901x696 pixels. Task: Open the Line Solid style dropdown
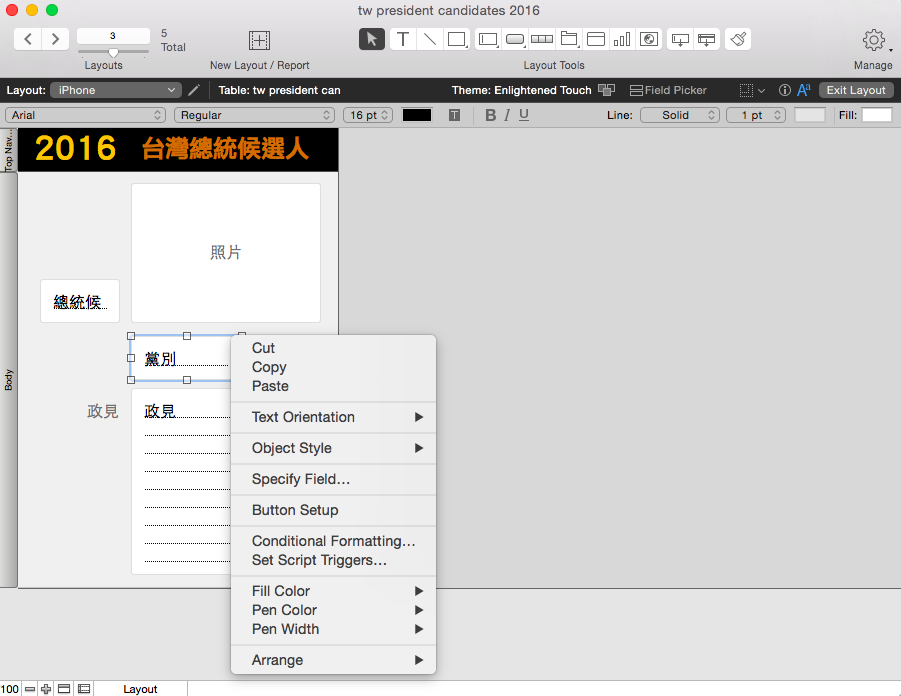pyautogui.click(x=680, y=115)
